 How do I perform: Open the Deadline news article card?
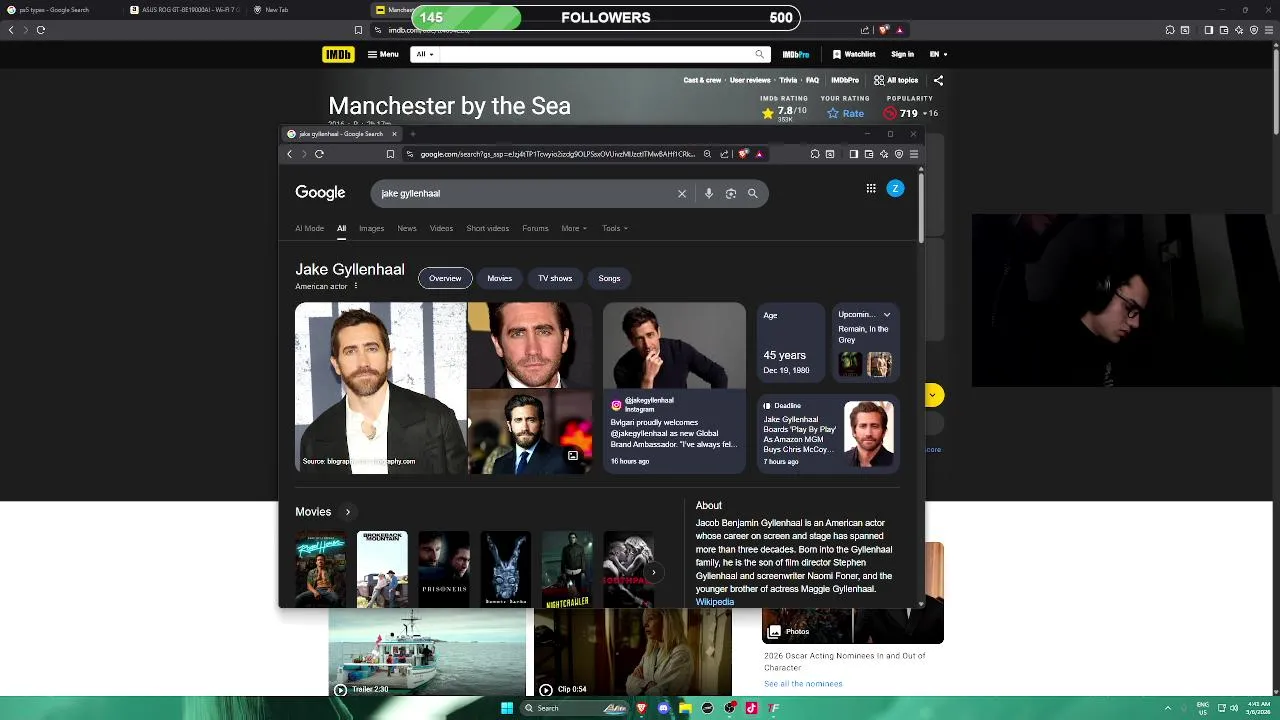click(x=828, y=434)
